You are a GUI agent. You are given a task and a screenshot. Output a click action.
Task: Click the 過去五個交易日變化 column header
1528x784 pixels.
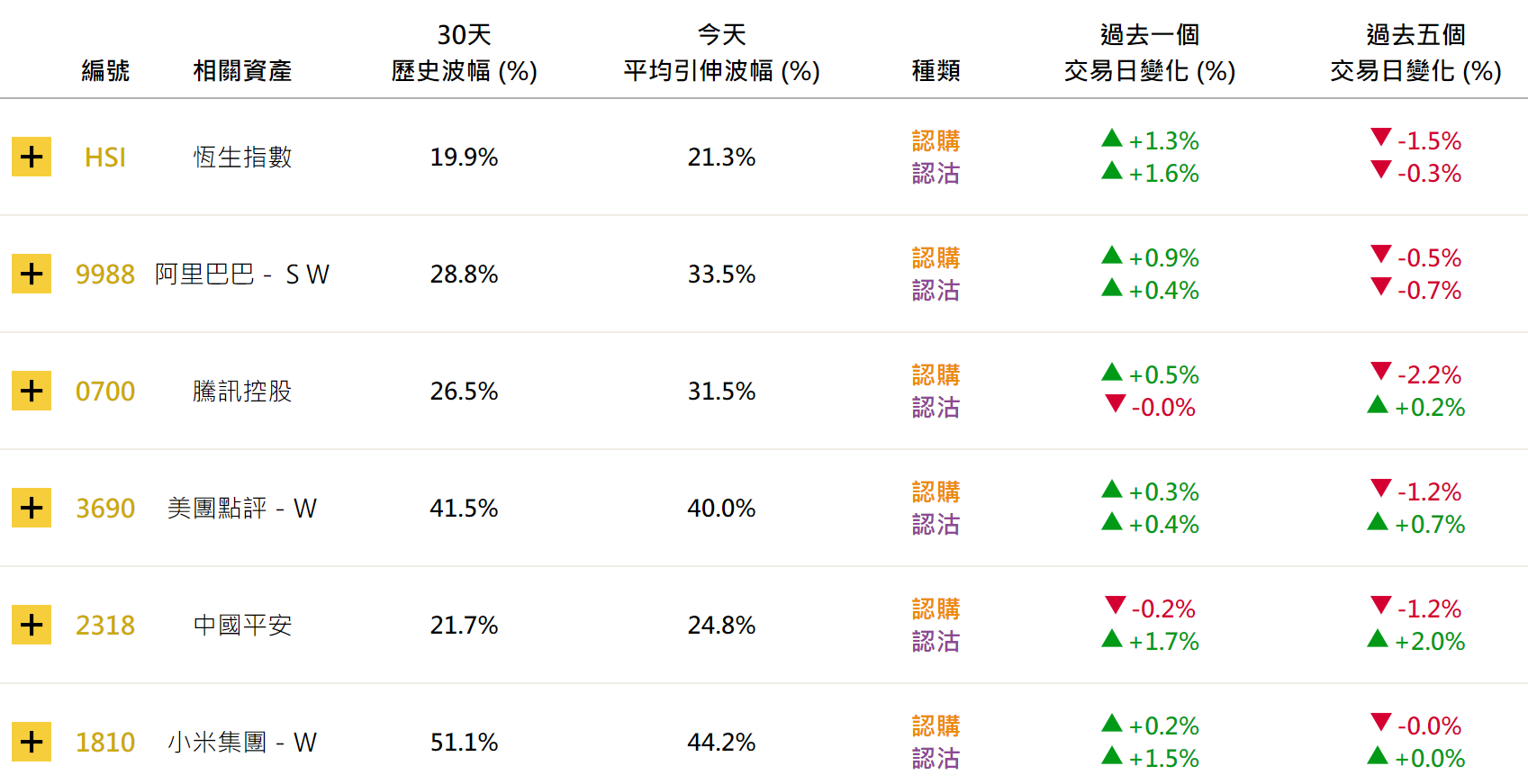(x=1415, y=53)
